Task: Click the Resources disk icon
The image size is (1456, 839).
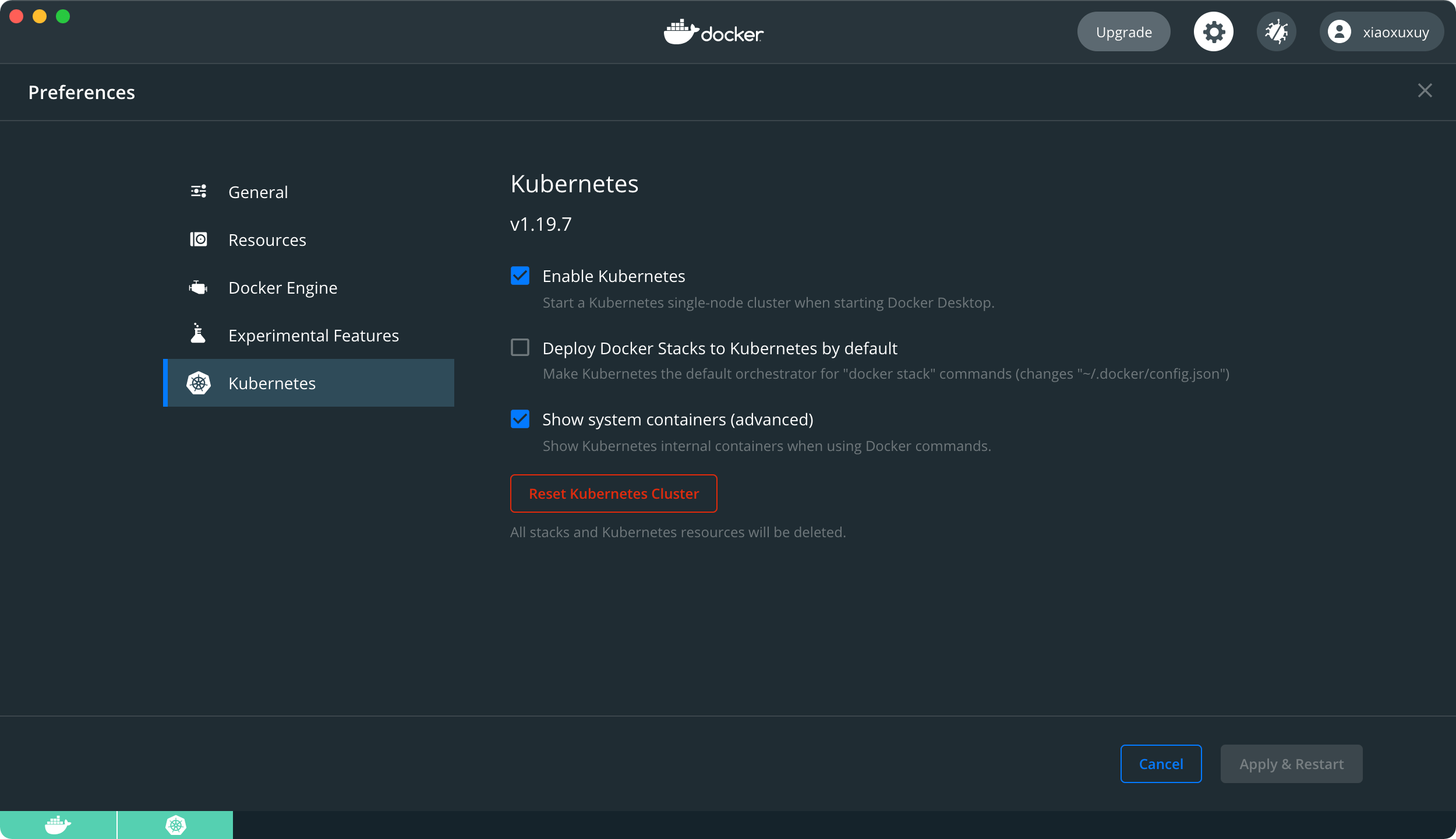Action: pyautogui.click(x=199, y=239)
